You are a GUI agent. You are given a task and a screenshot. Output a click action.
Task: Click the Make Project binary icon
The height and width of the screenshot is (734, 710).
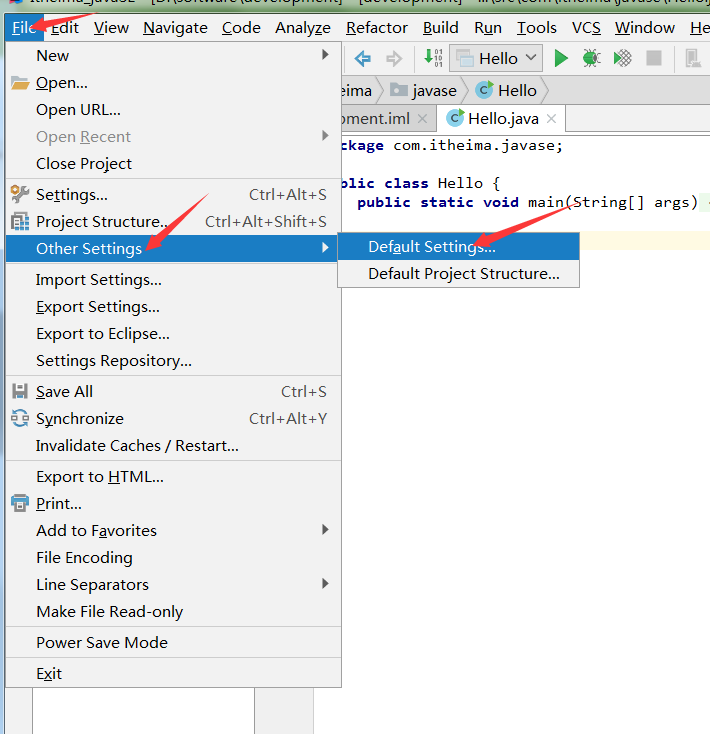pyautogui.click(x=433, y=58)
